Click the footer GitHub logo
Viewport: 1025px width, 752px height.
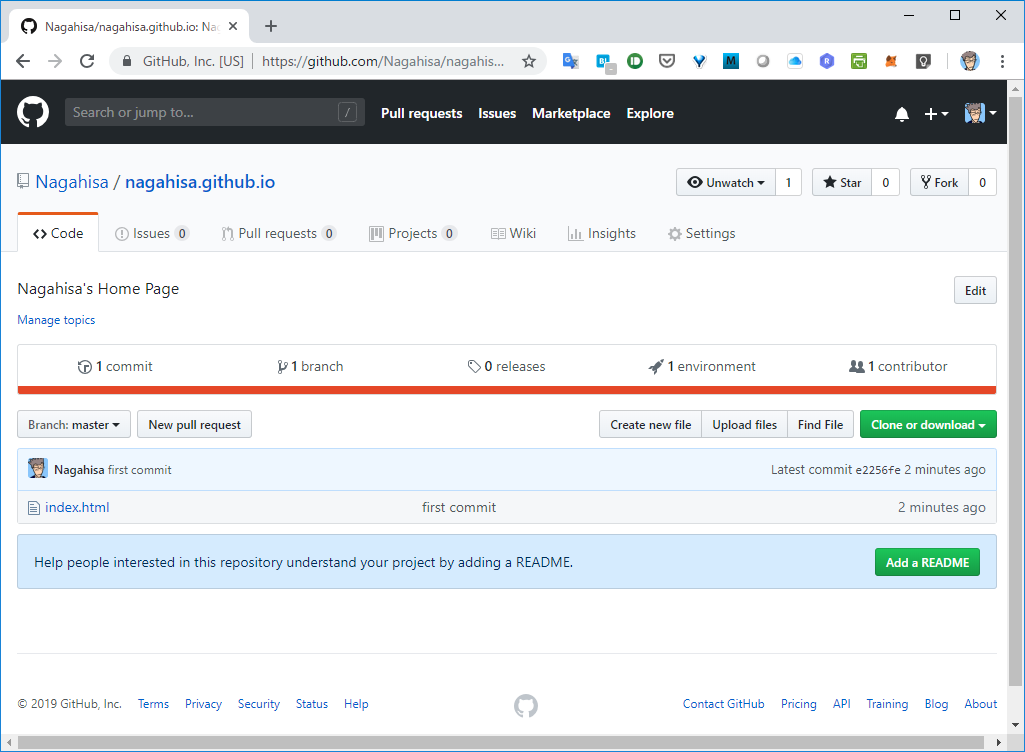(x=526, y=706)
